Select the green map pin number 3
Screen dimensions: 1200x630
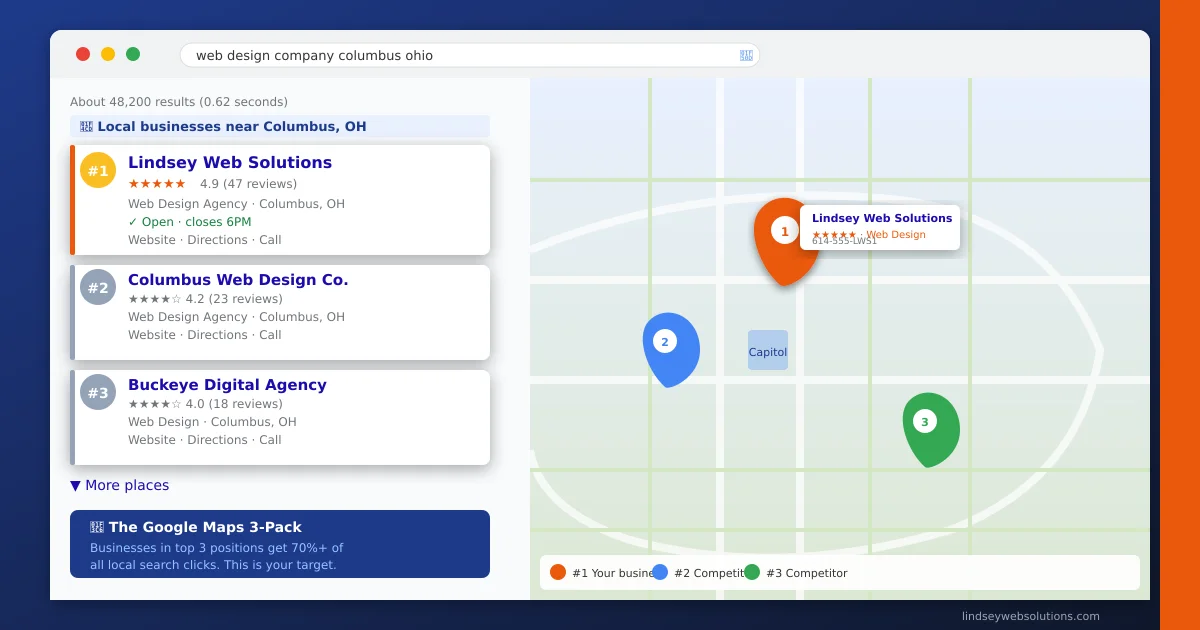tap(930, 429)
